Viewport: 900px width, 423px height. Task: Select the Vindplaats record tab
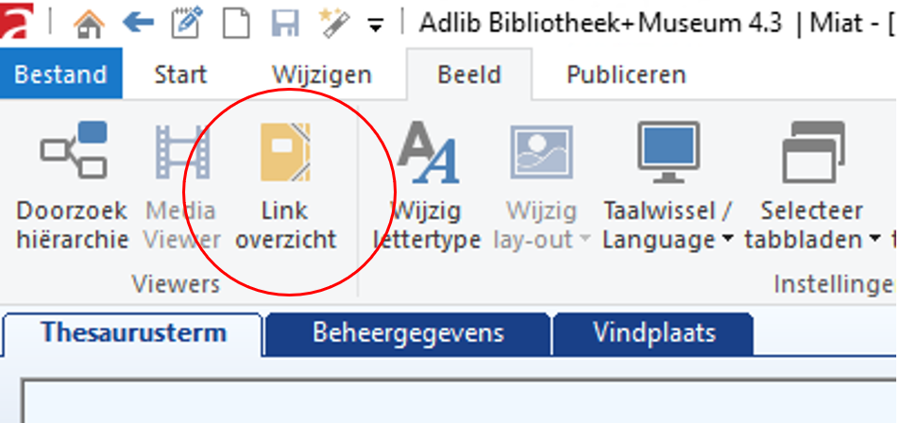click(x=654, y=333)
